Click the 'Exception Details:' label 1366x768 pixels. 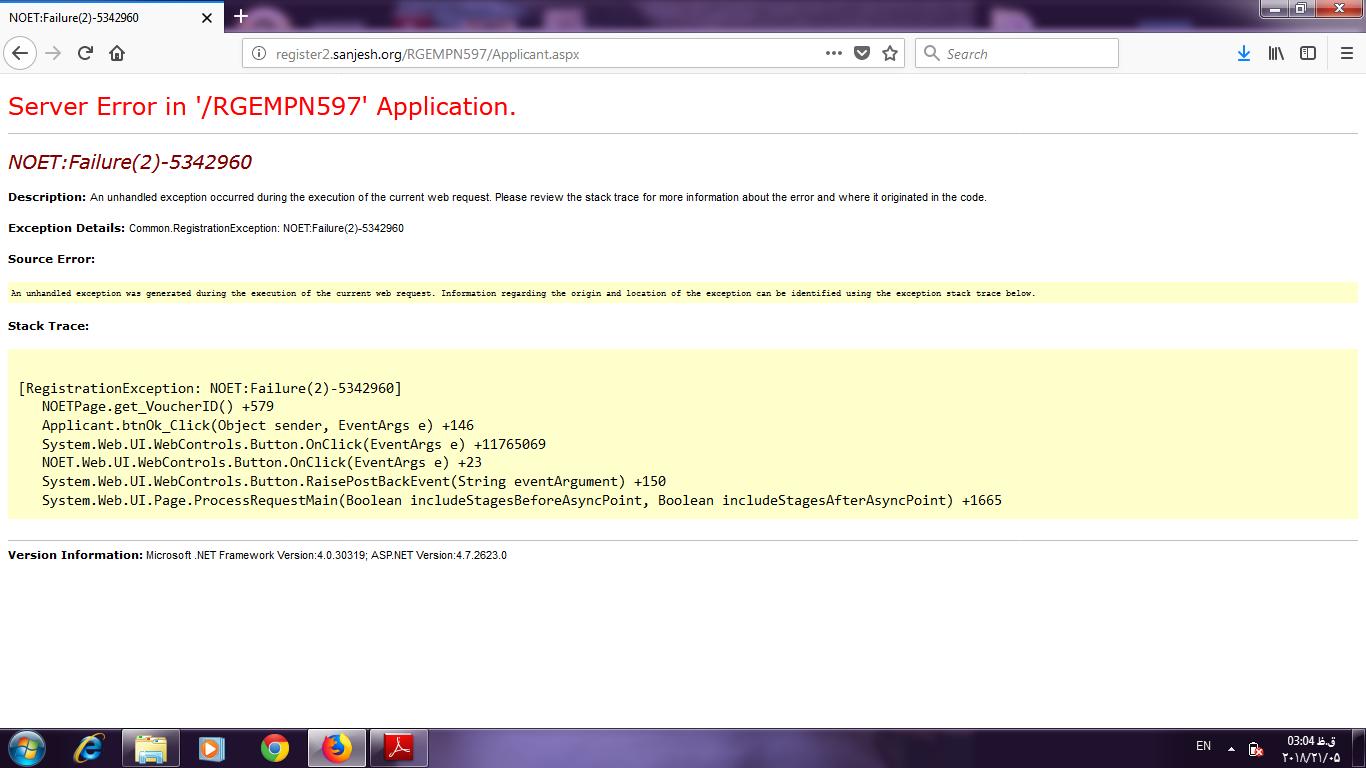pos(67,228)
